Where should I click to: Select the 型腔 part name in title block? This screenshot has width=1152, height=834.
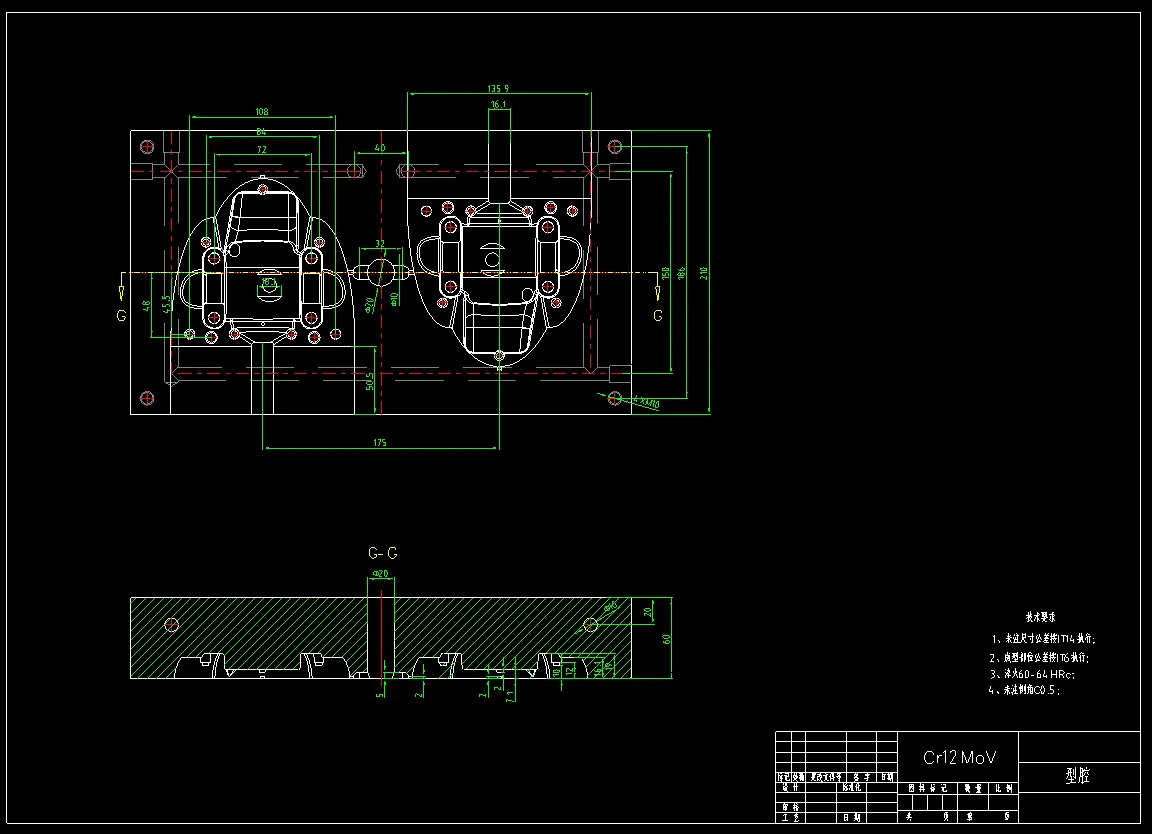pyautogui.click(x=1078, y=776)
